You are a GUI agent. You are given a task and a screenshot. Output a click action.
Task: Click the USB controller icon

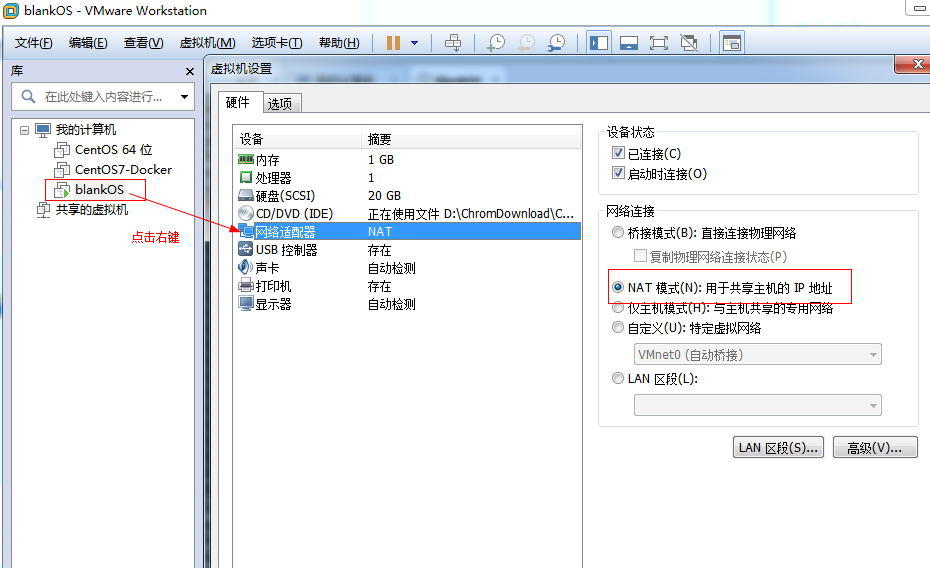coord(246,249)
